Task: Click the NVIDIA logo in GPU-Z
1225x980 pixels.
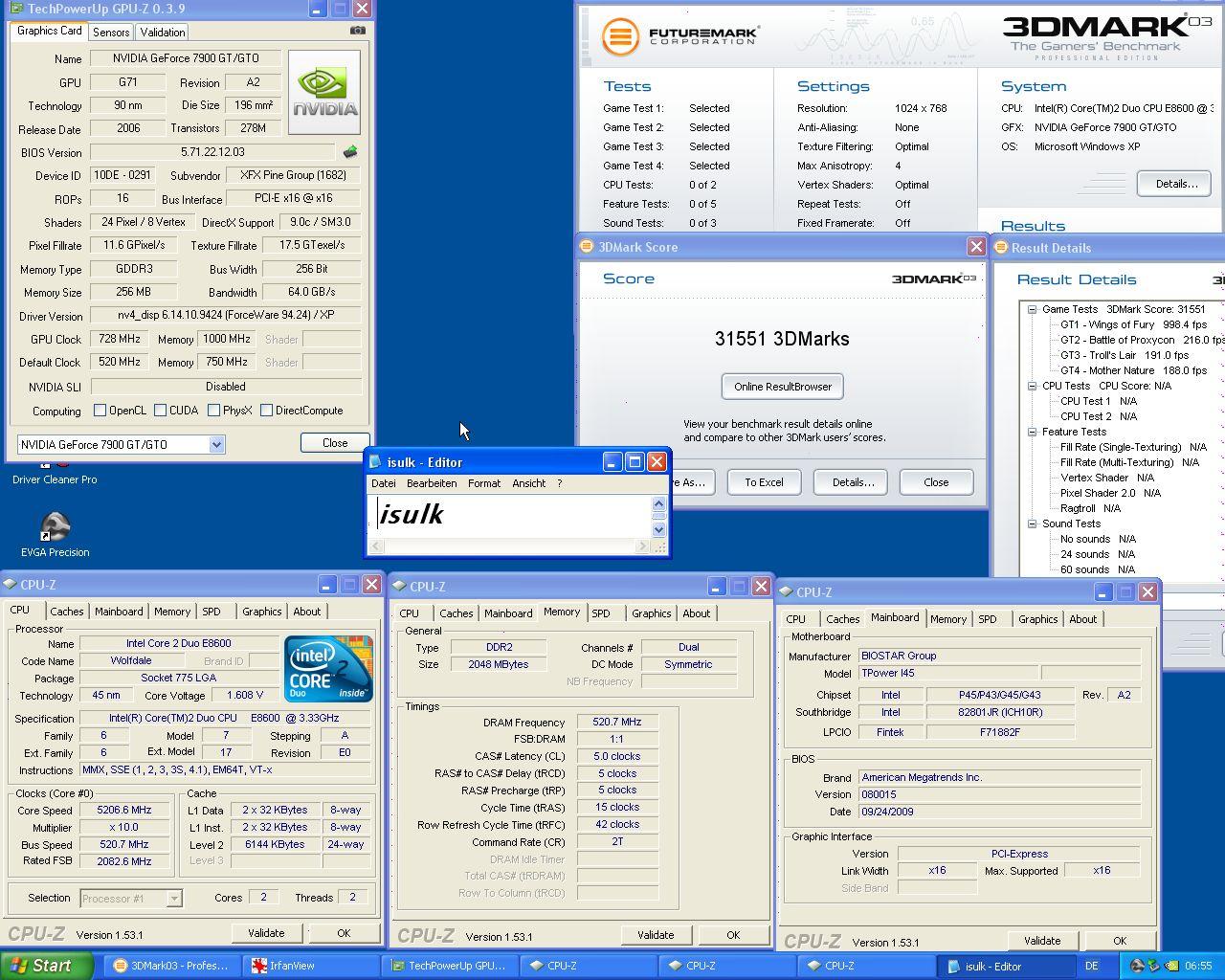Action: point(324,93)
